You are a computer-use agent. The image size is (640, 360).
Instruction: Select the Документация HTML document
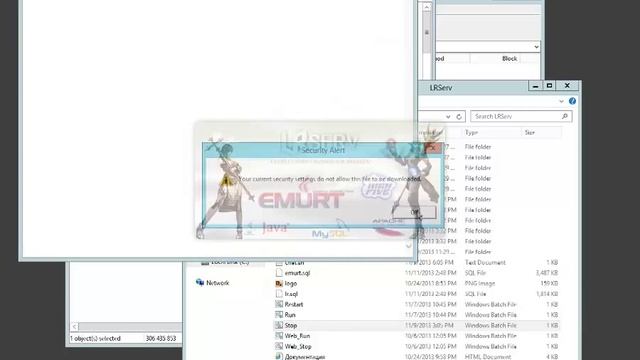(304, 357)
